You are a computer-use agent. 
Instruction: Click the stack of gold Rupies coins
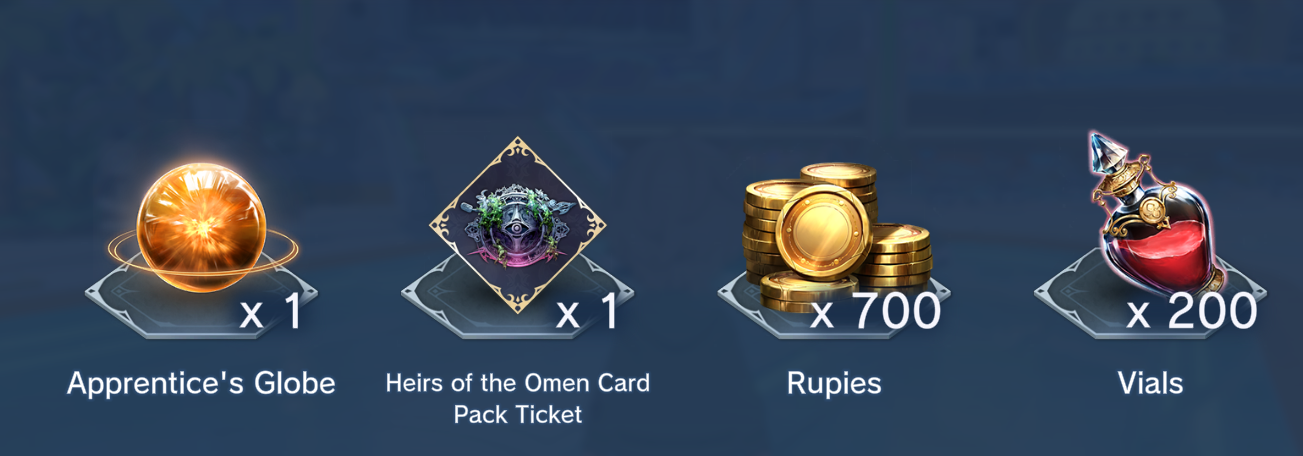[x=836, y=236]
